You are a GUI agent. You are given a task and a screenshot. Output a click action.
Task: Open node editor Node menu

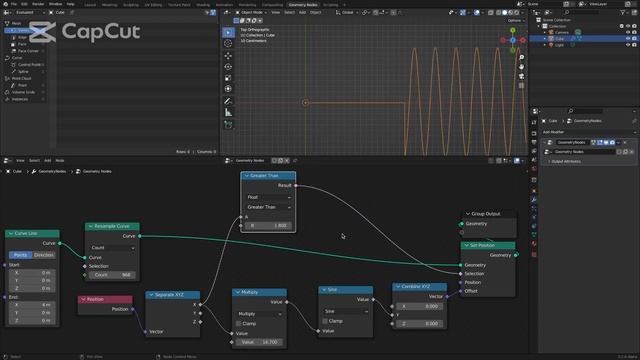tap(60, 161)
